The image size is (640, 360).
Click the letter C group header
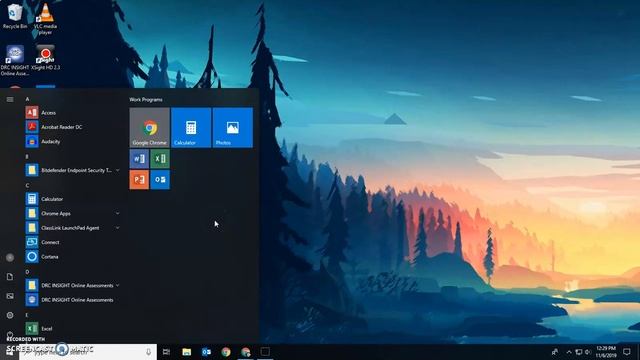(x=27, y=186)
